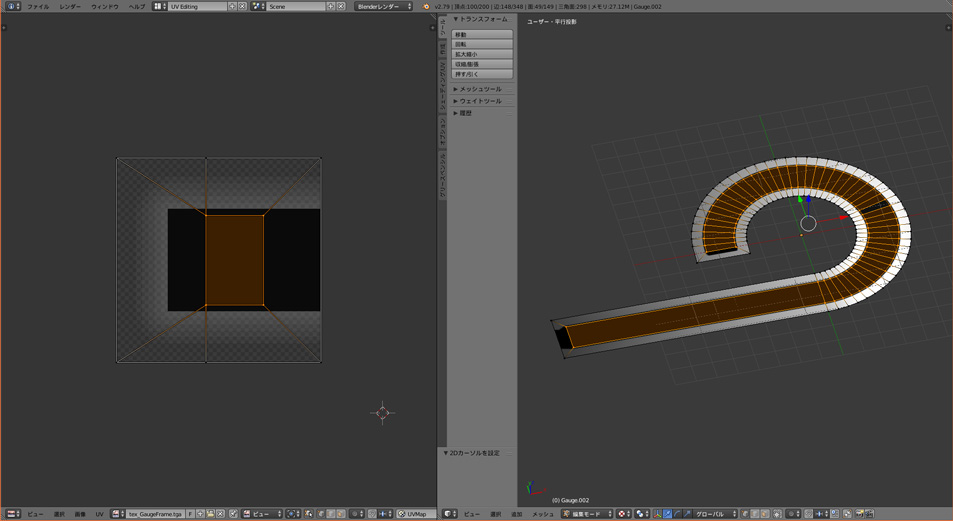The width and height of the screenshot is (953, 521).
Task: Open UV proportional editing dropdown
Action: click(x=357, y=514)
